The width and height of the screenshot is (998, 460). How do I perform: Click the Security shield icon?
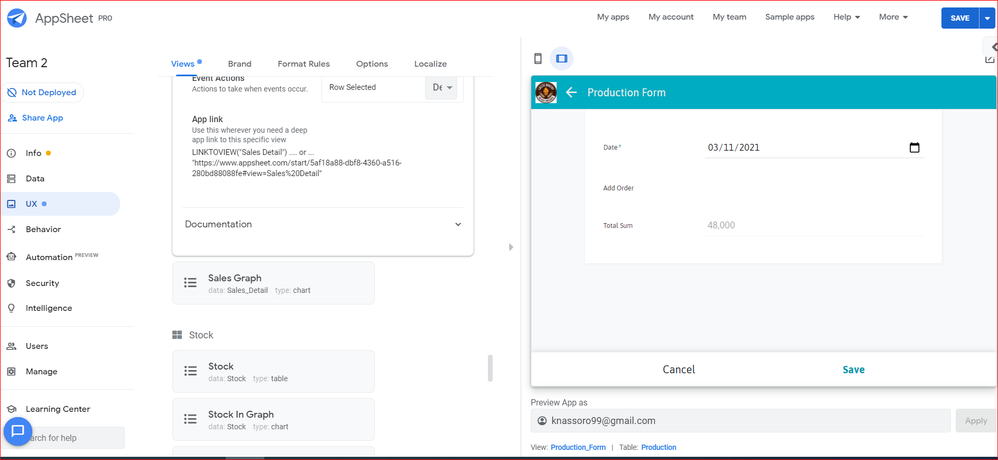[x=11, y=283]
